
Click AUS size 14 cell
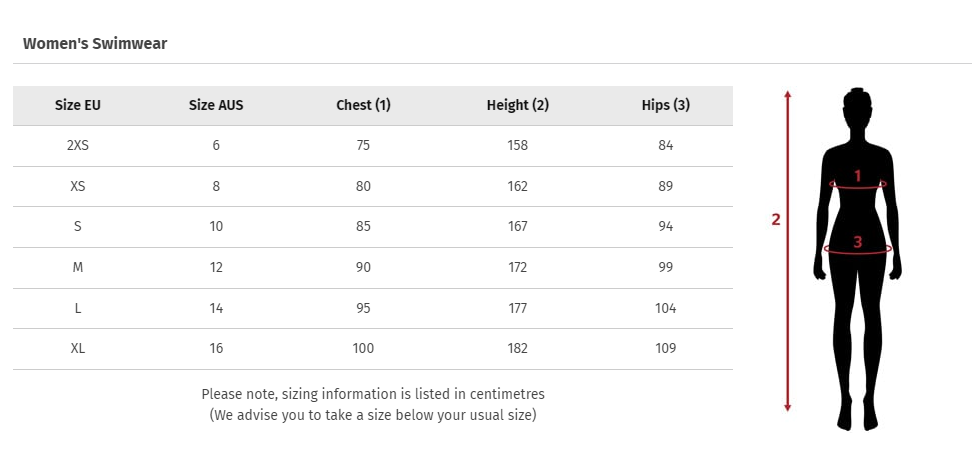(x=216, y=308)
